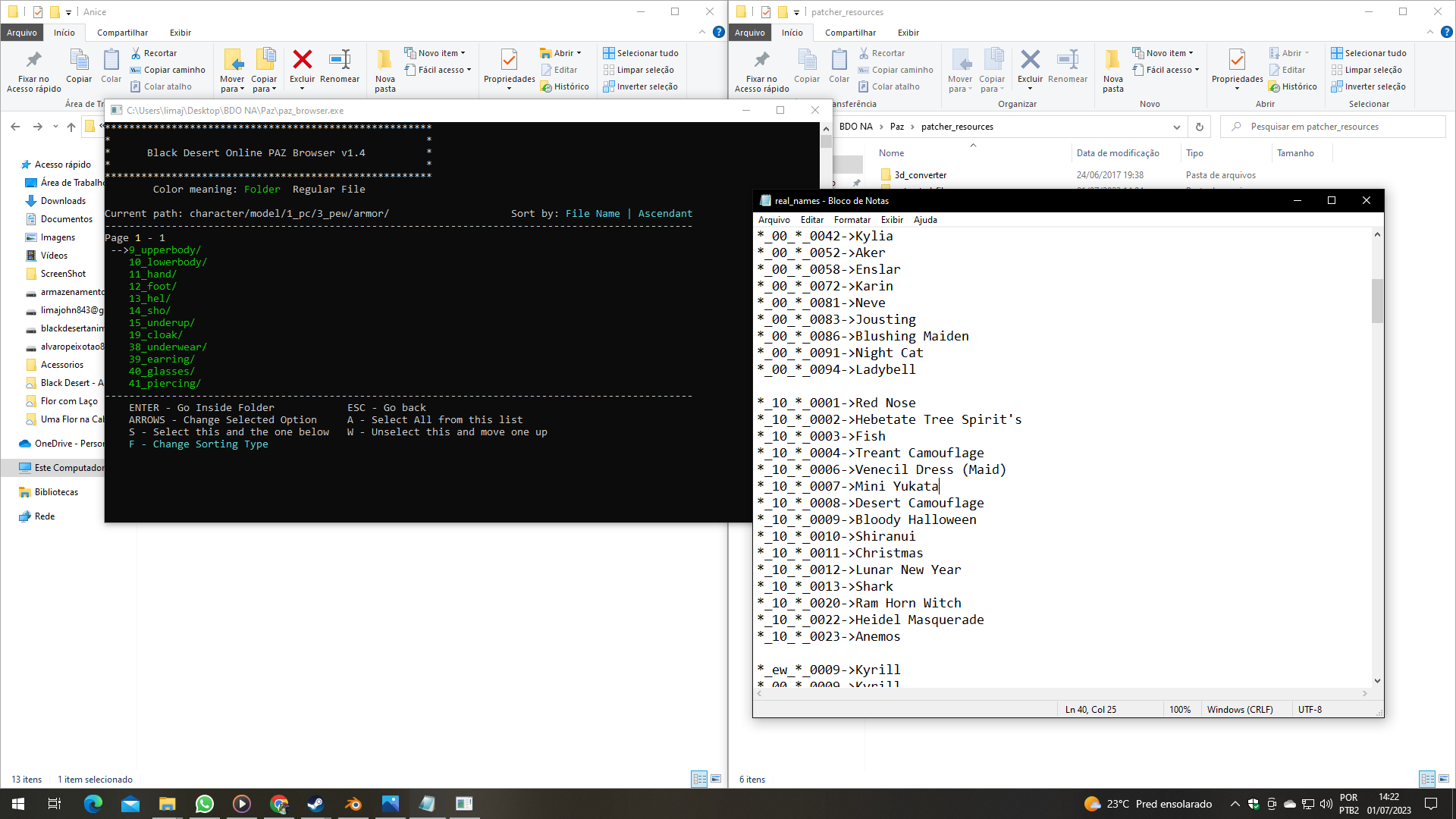This screenshot has width=1456, height=819.
Task: Open WhatsApp from the taskbar
Action: (204, 804)
